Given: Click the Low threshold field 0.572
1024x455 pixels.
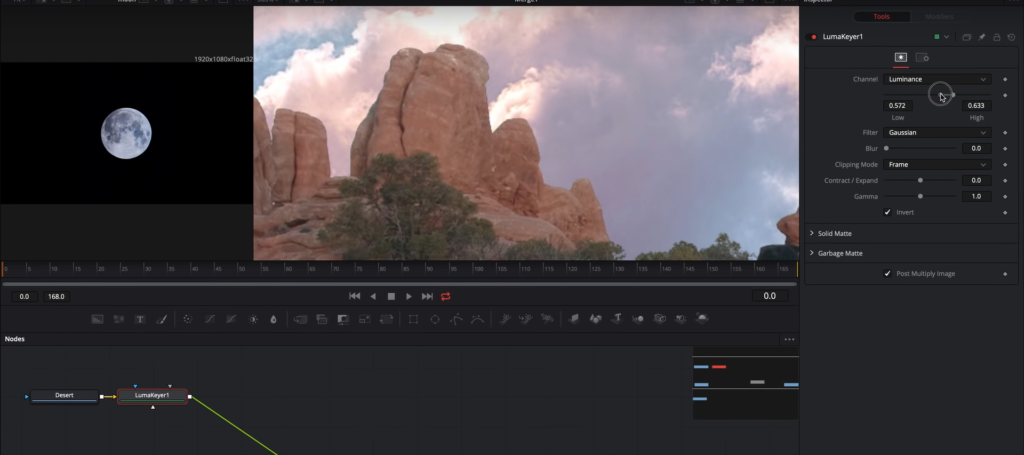Looking at the screenshot, I should click(898, 106).
